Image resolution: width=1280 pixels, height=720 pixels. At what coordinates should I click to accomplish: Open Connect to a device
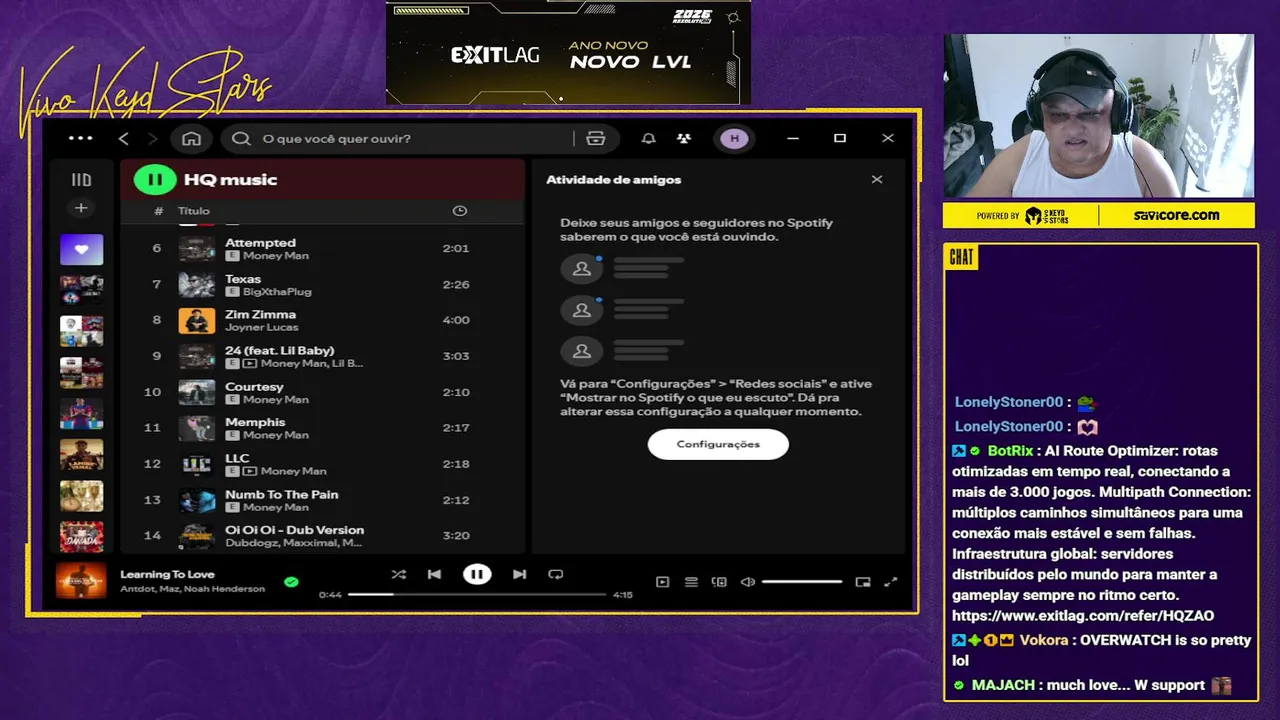click(719, 582)
